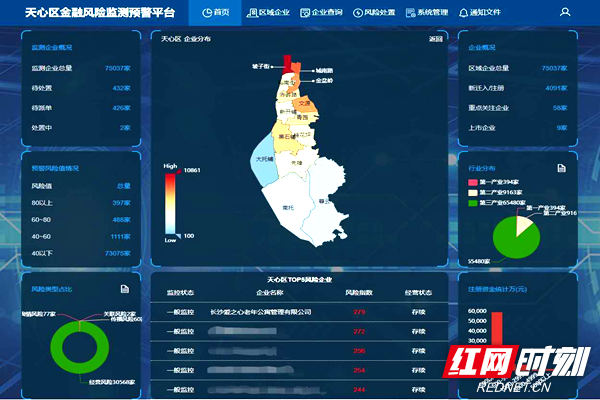600x400 pixels.
Task: Click document icon in 注册资金统计 panel
Action: coord(562,289)
